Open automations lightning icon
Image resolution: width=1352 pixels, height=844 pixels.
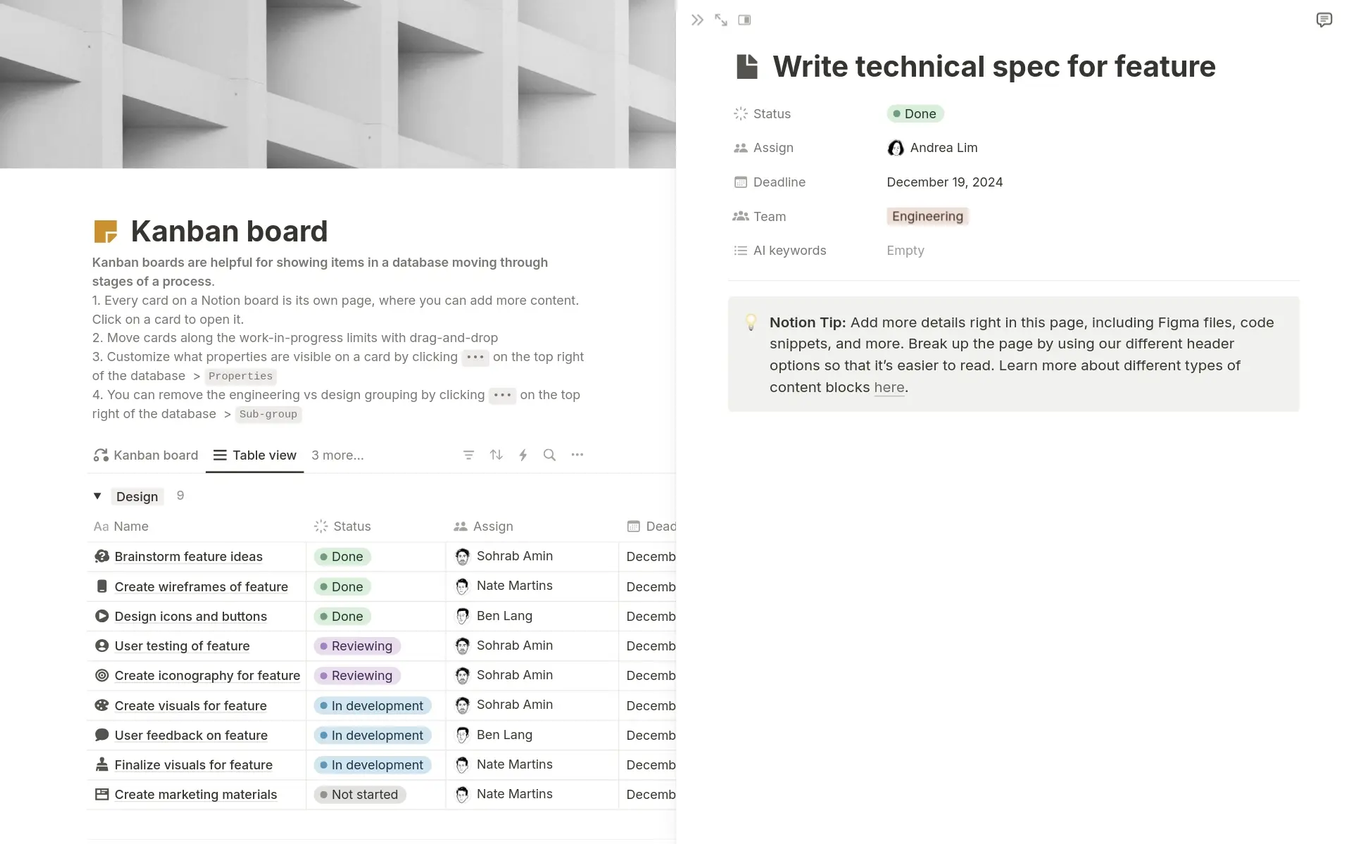point(522,455)
